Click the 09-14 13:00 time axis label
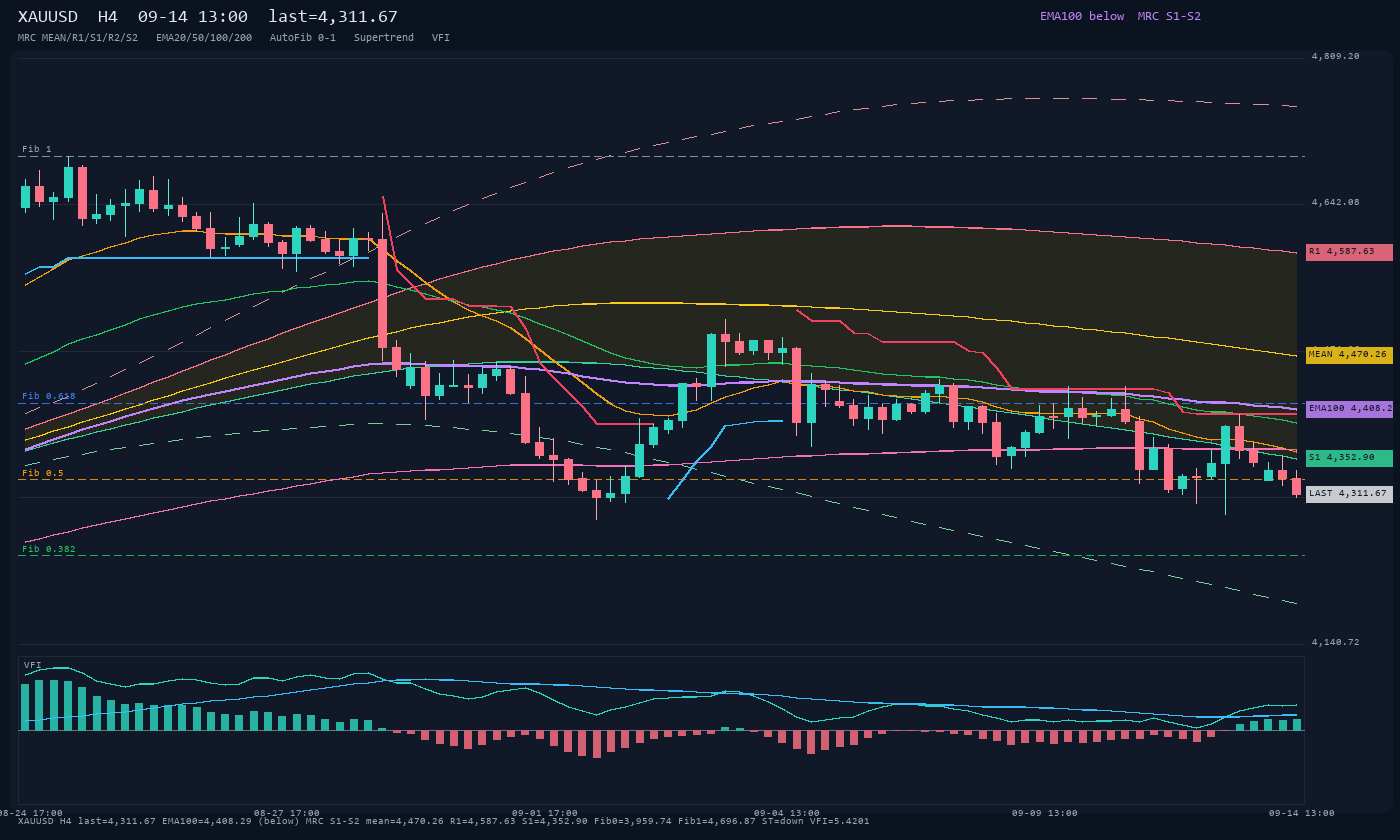This screenshot has height=840, width=1400. 1301,813
